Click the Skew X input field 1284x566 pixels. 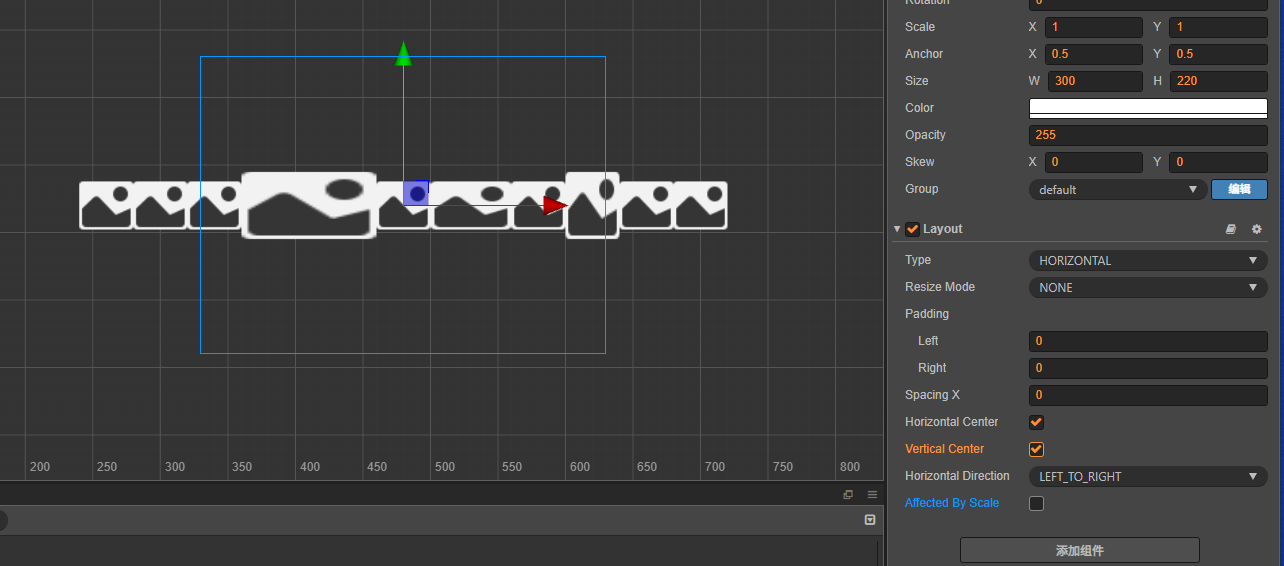click(x=1094, y=162)
